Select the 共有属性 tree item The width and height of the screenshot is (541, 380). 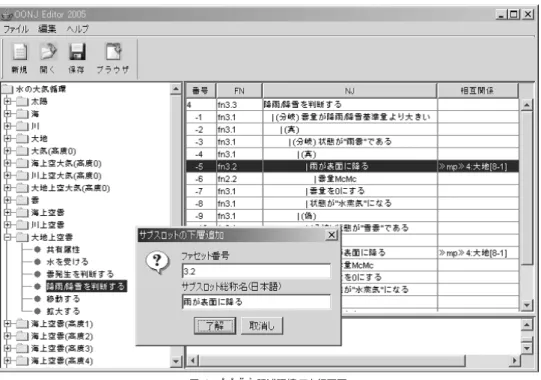(x=63, y=250)
